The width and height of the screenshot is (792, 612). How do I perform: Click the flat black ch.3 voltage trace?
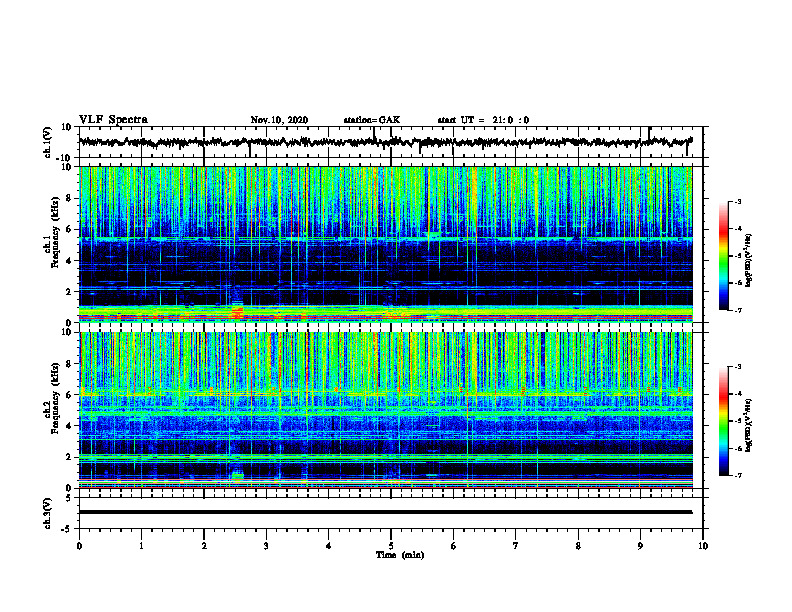(385, 512)
